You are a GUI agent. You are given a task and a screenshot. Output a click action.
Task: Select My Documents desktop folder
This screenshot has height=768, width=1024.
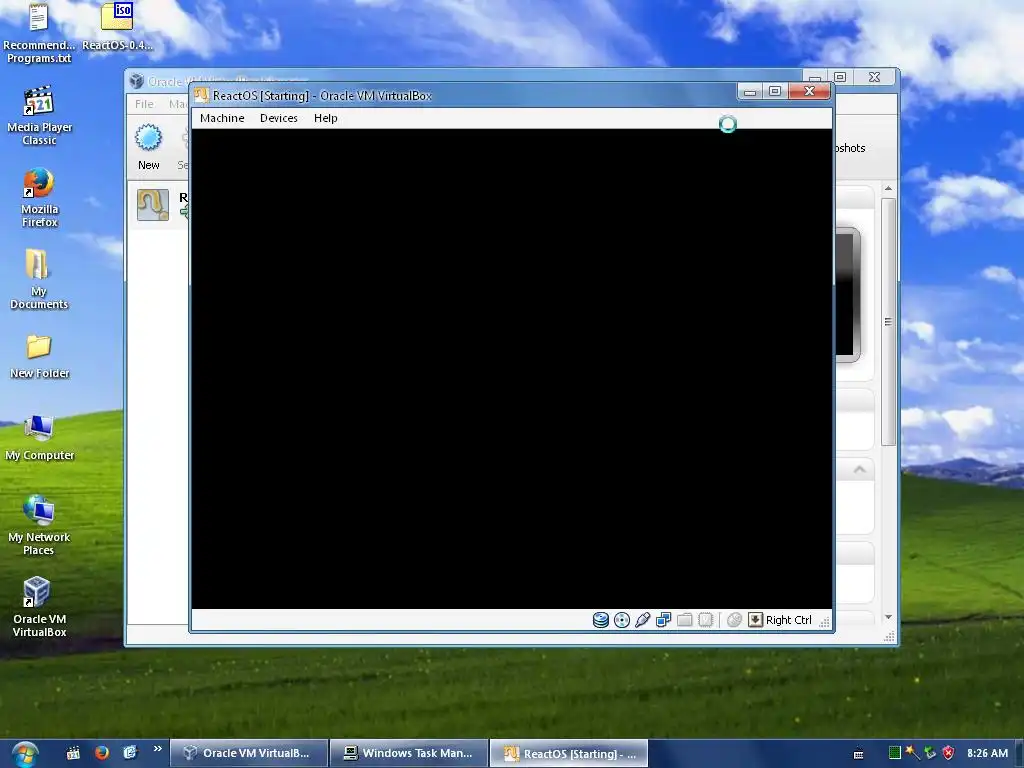click(39, 279)
